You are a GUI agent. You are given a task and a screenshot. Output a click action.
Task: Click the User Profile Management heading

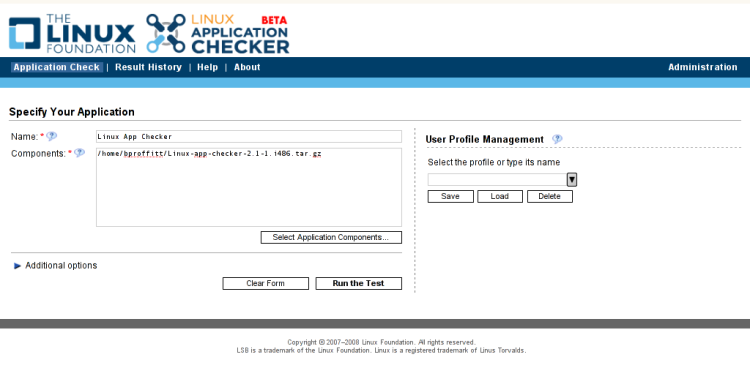coord(485,139)
